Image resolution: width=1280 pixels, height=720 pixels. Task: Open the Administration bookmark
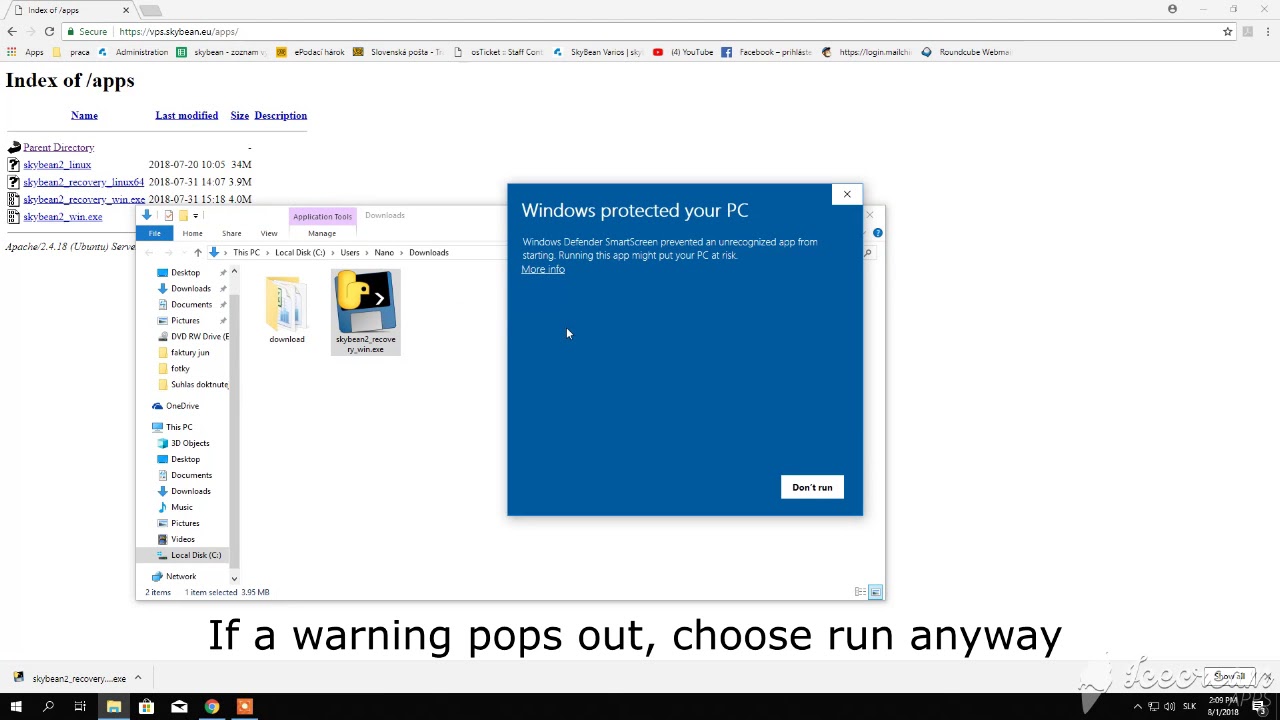(133, 52)
